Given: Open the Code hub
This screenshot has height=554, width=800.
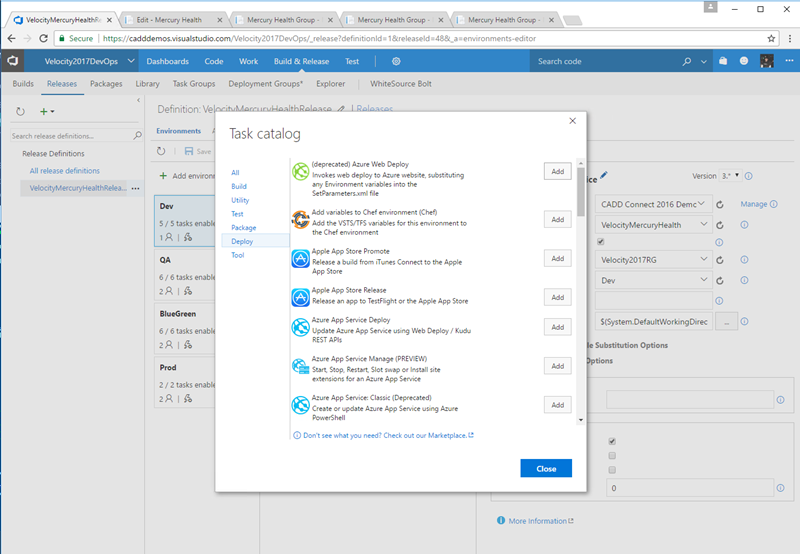Looking at the screenshot, I should (214, 61).
